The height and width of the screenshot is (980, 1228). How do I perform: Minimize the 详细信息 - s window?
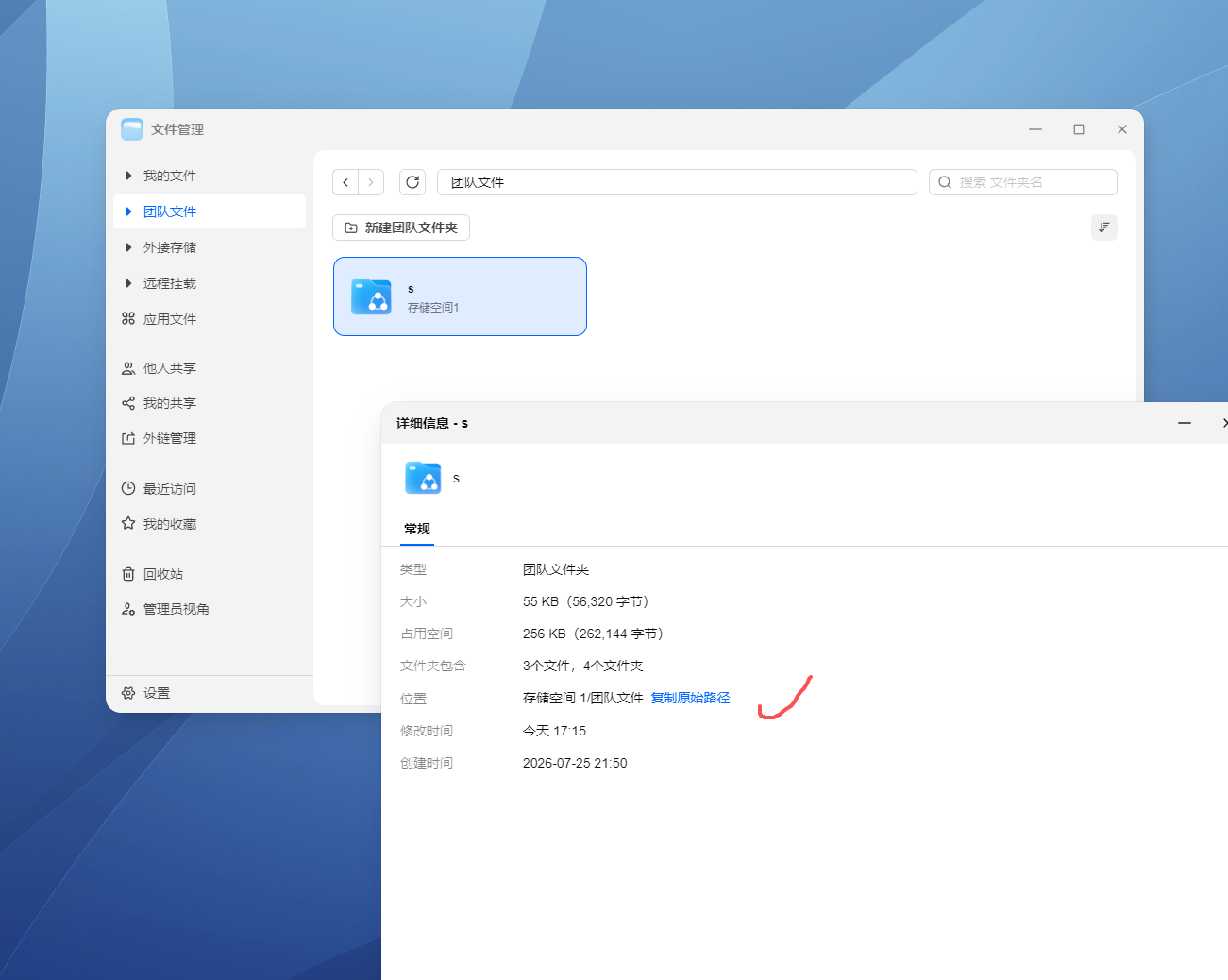point(1185,423)
